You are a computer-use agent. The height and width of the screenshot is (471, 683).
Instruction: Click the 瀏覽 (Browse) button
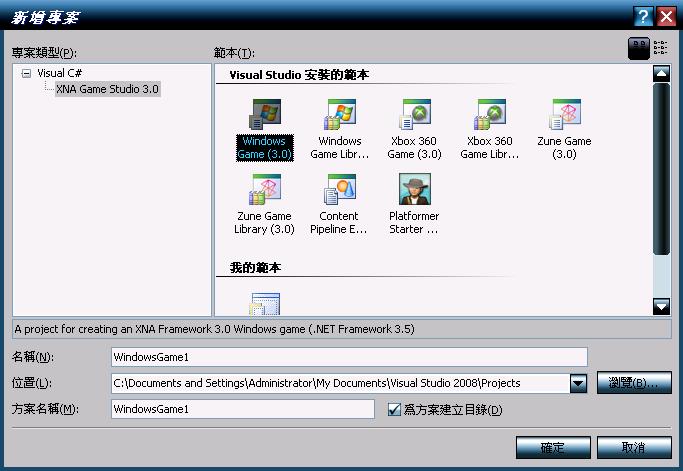634,384
